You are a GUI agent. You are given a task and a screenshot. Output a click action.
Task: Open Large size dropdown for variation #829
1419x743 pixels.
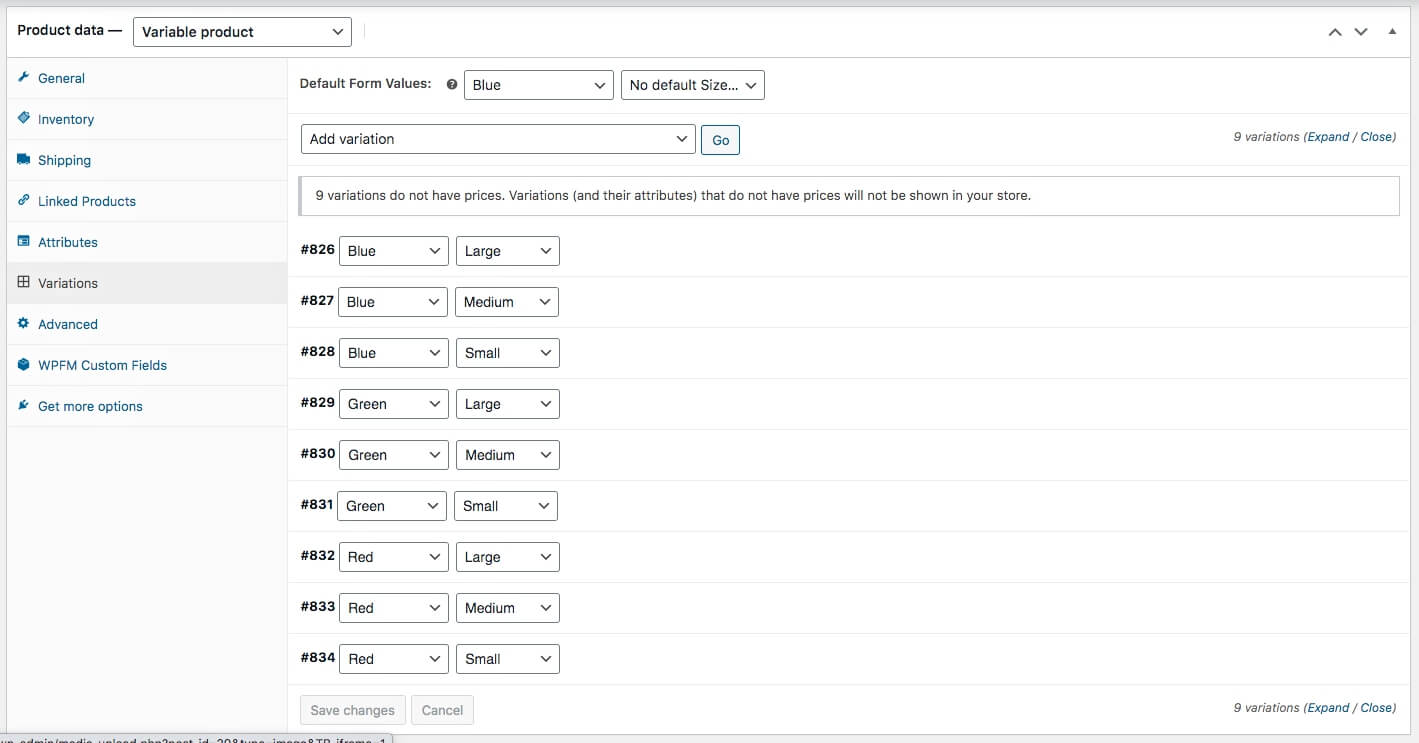click(508, 404)
